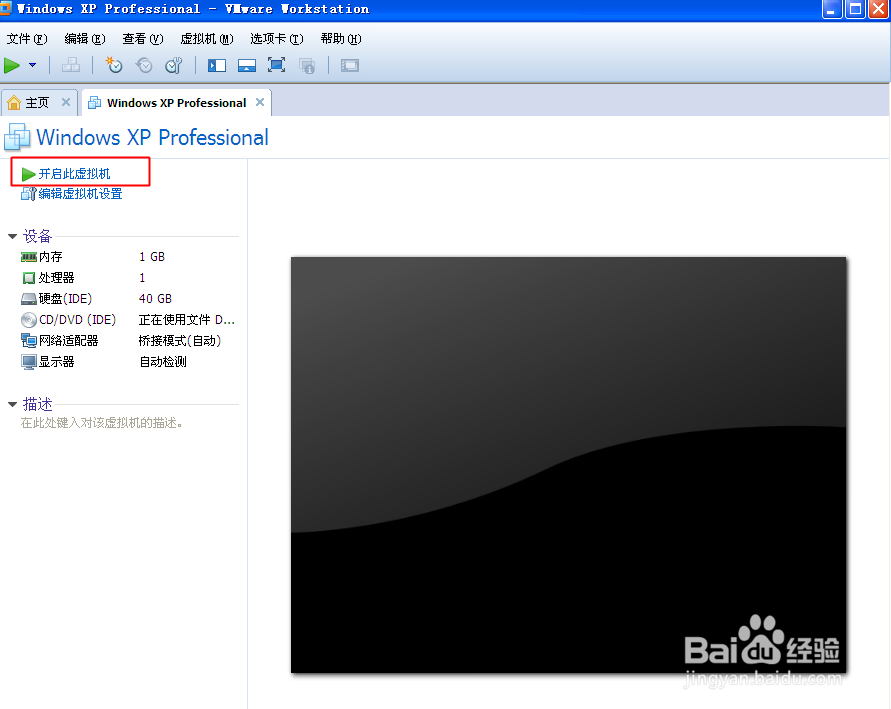Click the VM icon beside the title heading
The width and height of the screenshot is (891, 709).
[17, 137]
